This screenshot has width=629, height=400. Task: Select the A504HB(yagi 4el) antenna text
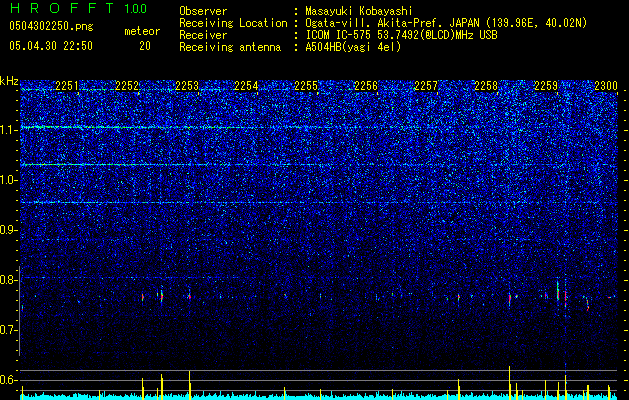pyautogui.click(x=353, y=47)
